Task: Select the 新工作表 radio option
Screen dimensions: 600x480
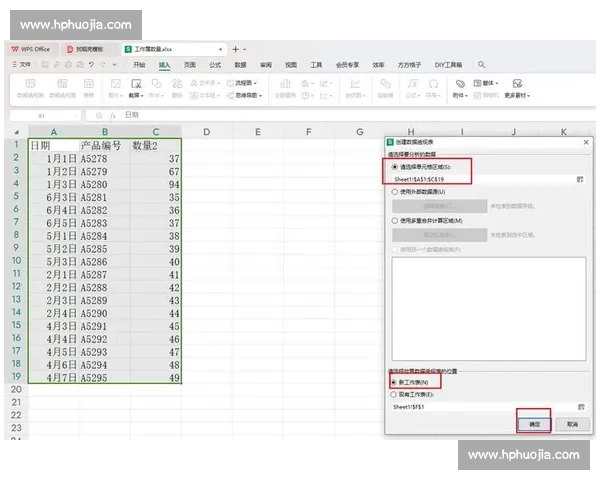Action: pos(394,382)
